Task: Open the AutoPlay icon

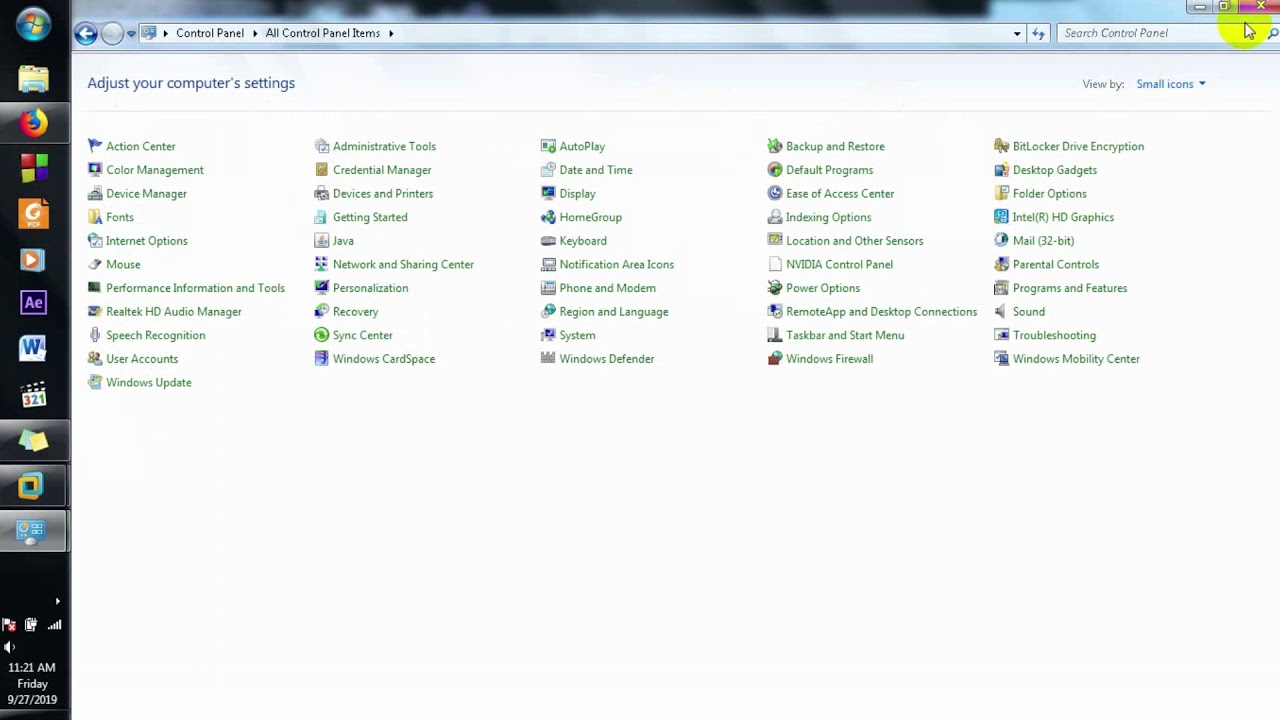Action: click(548, 146)
